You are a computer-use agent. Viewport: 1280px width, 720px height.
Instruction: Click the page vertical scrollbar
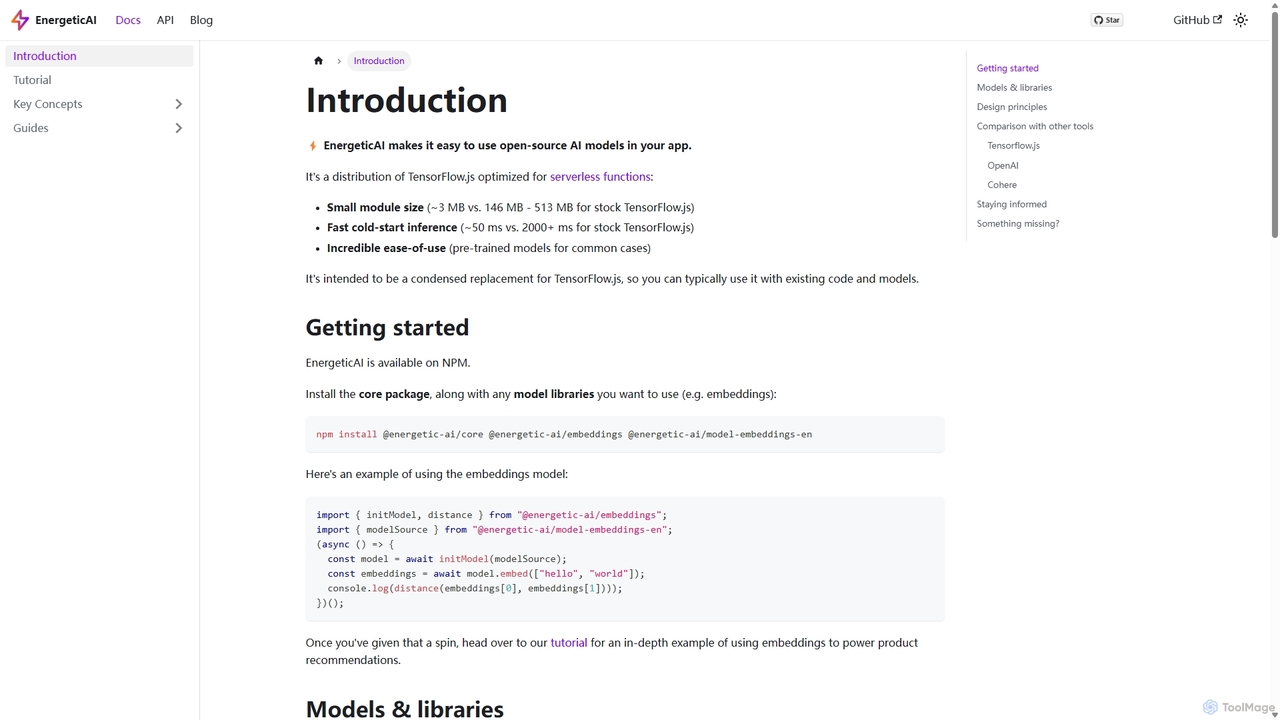1274,140
